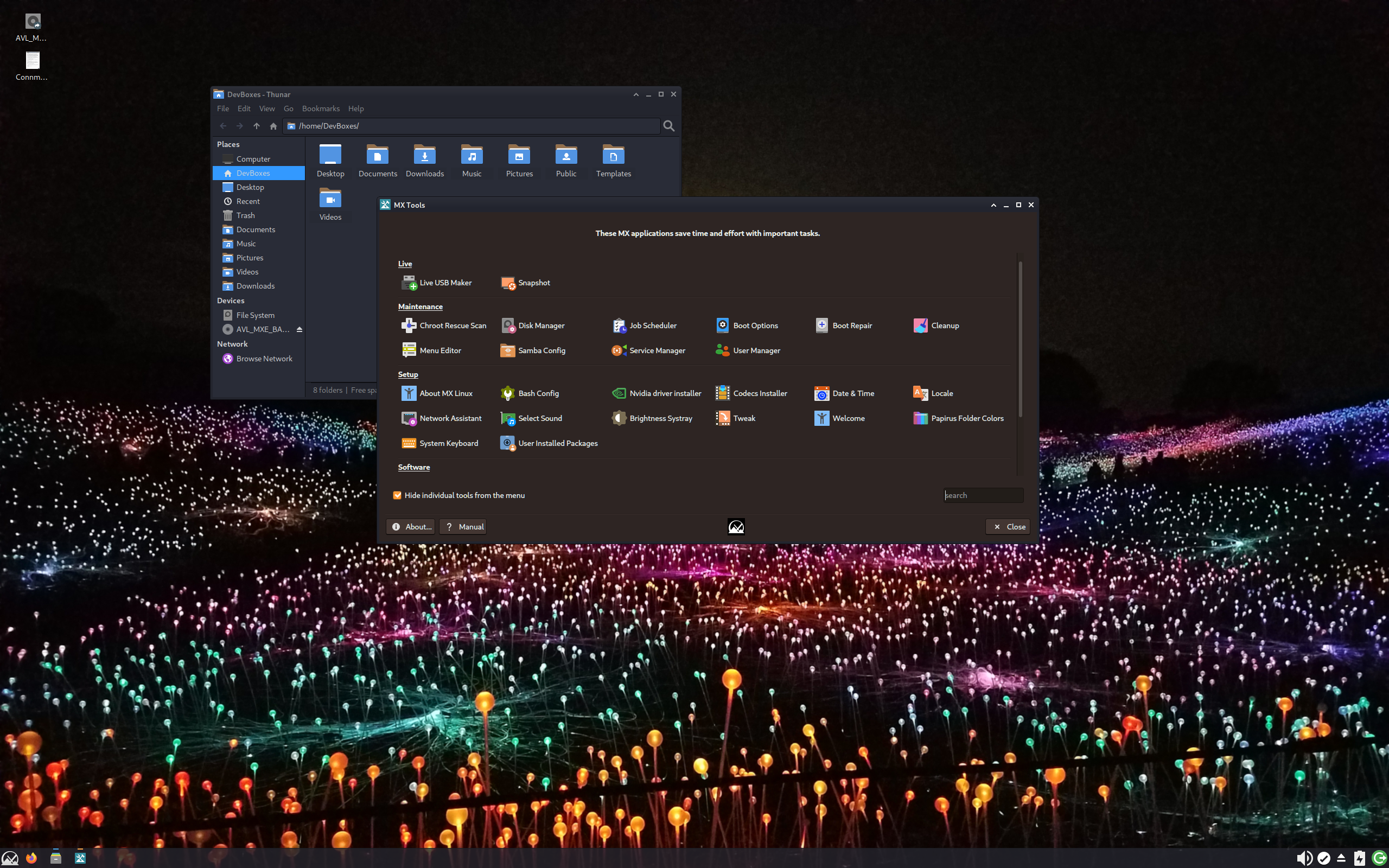Click the Thunar location path field

tap(471, 126)
